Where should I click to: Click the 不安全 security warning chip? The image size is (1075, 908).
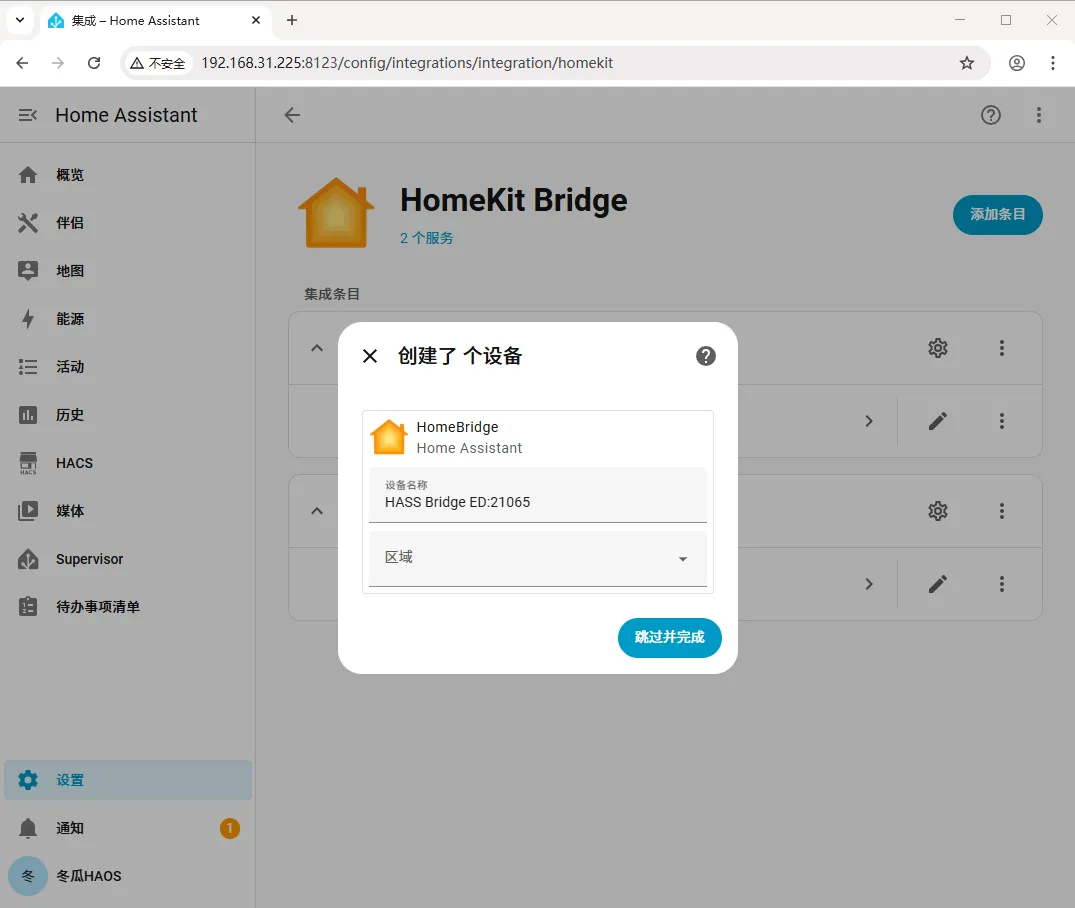158,63
